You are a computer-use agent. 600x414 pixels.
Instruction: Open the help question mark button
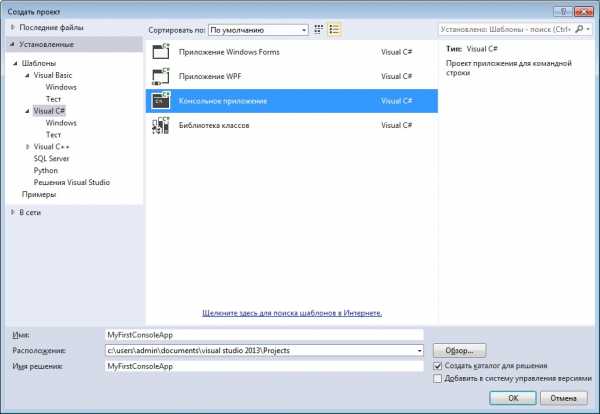pyautogui.click(x=563, y=11)
